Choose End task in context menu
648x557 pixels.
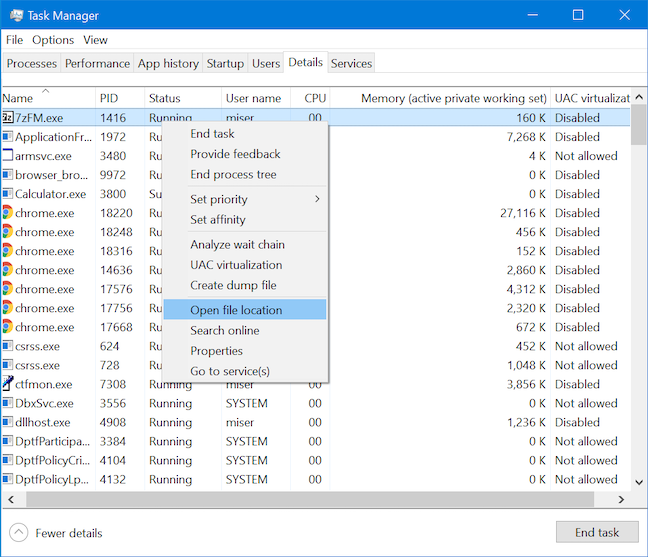coord(245,134)
